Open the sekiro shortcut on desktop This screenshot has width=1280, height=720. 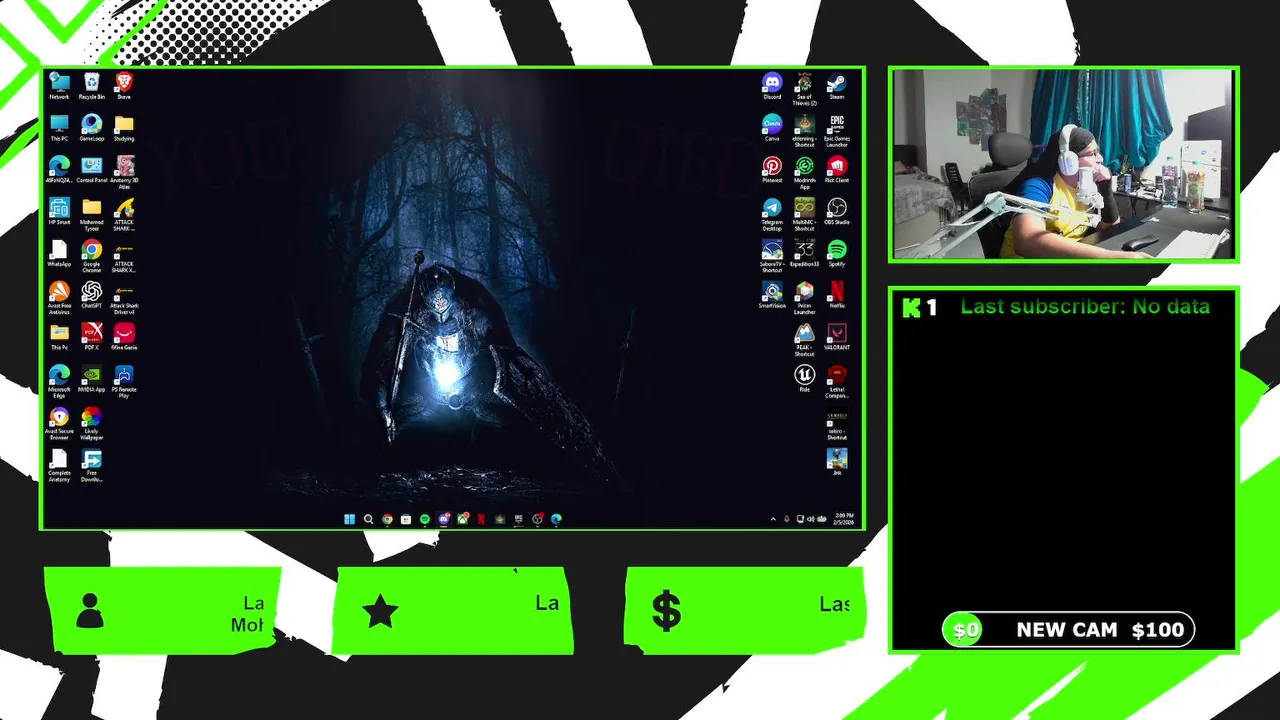837,424
